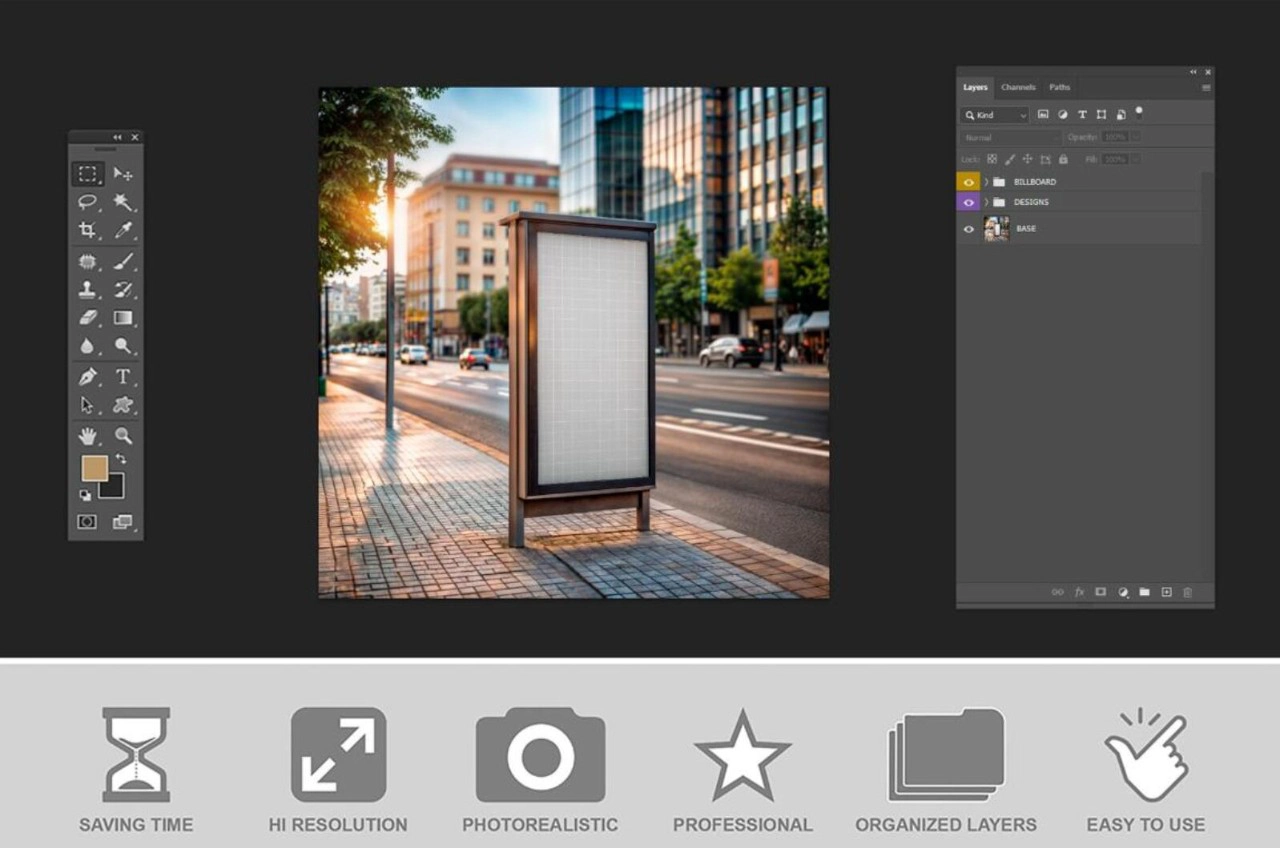Filter for shape layers

click(1101, 115)
